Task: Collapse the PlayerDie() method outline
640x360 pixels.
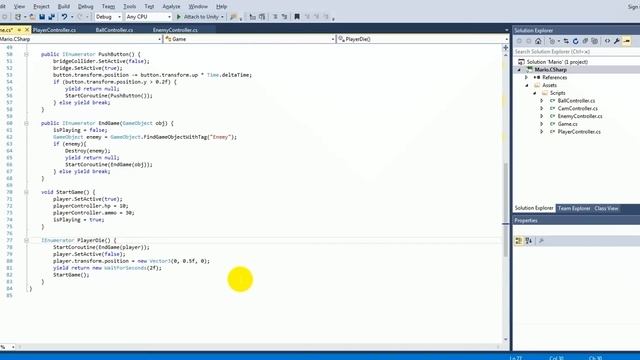Action: pyautogui.click(x=26, y=240)
